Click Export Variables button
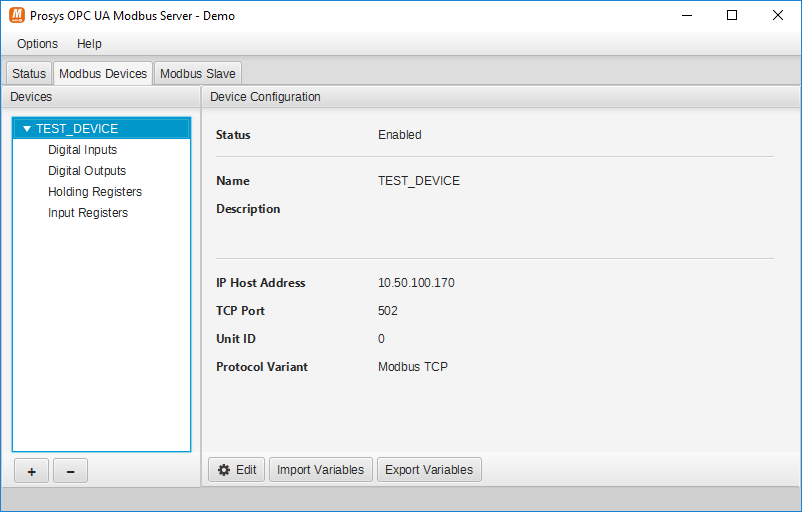The height and width of the screenshot is (512, 802). (429, 470)
